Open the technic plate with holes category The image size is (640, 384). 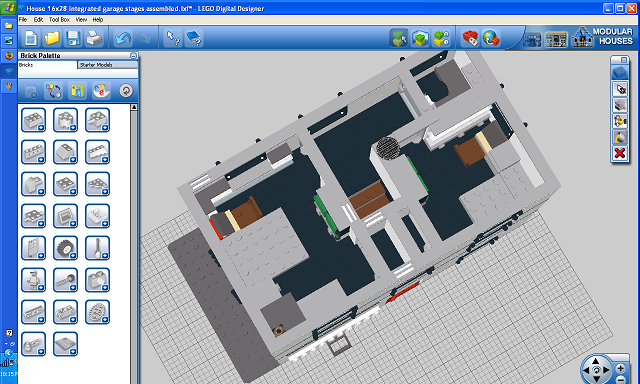click(x=65, y=312)
